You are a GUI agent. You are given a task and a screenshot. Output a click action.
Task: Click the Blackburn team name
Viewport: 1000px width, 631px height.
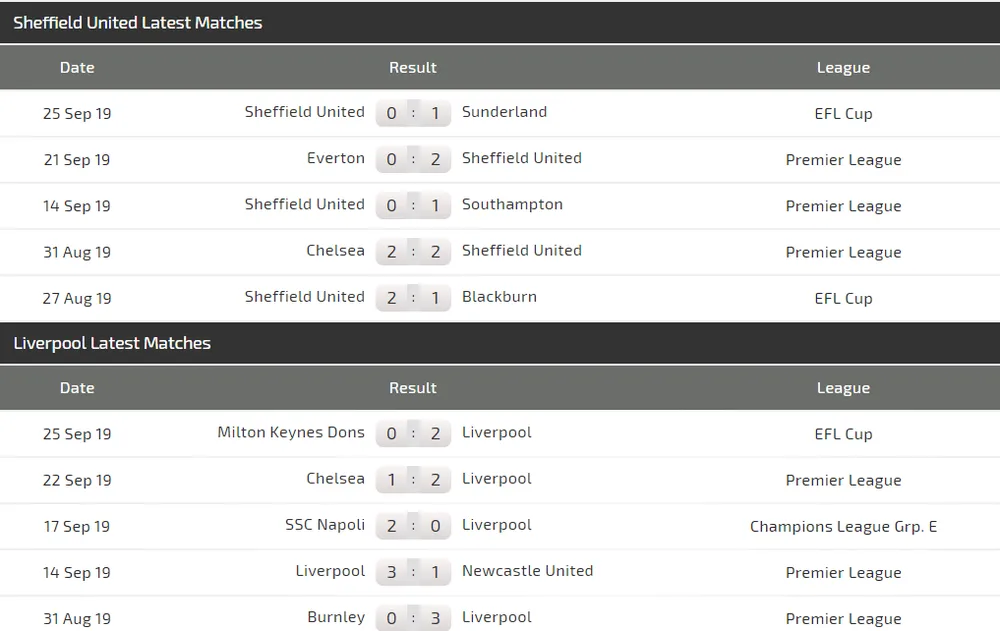[x=499, y=296]
